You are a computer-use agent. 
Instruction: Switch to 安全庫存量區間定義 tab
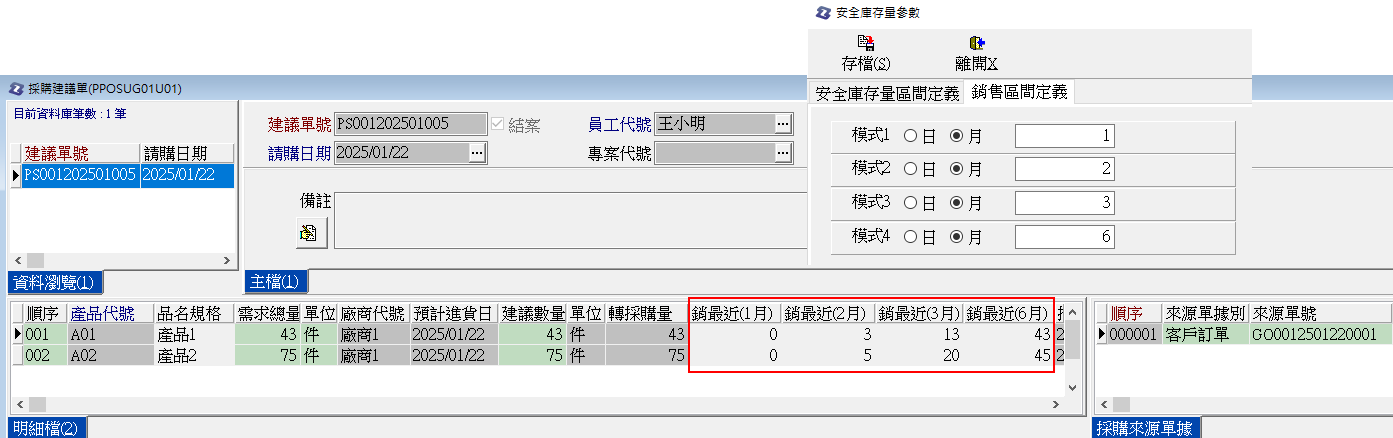click(886, 94)
